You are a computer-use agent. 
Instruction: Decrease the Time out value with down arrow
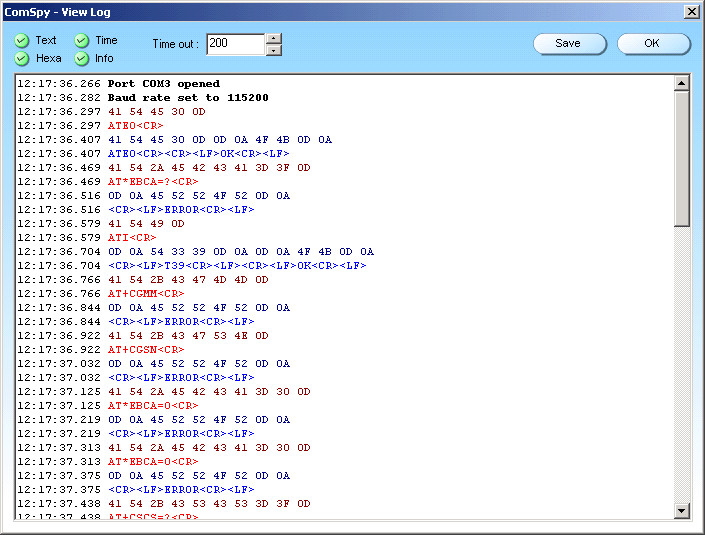pos(273,50)
